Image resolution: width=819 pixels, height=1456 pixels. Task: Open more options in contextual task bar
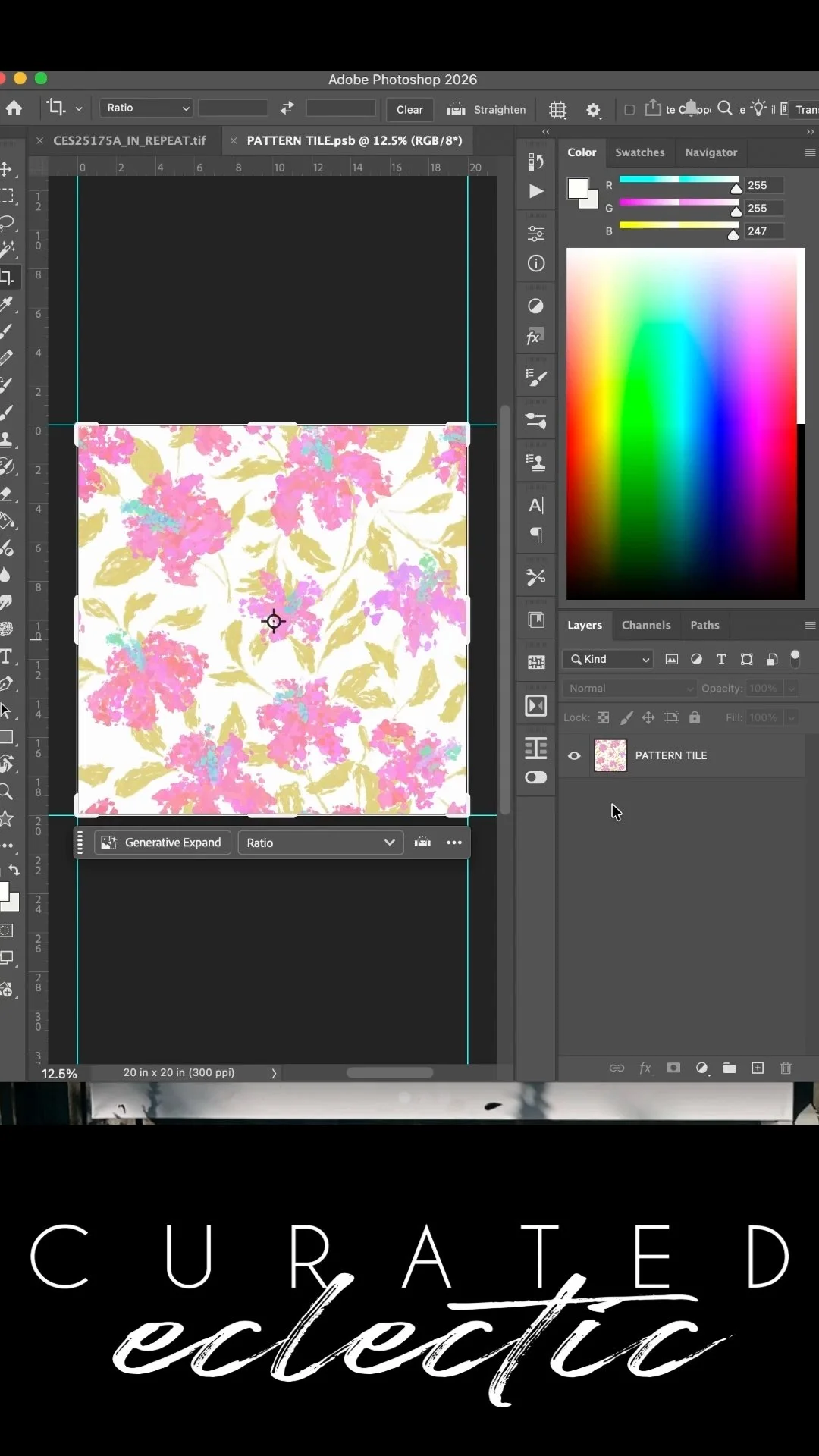[x=454, y=843]
